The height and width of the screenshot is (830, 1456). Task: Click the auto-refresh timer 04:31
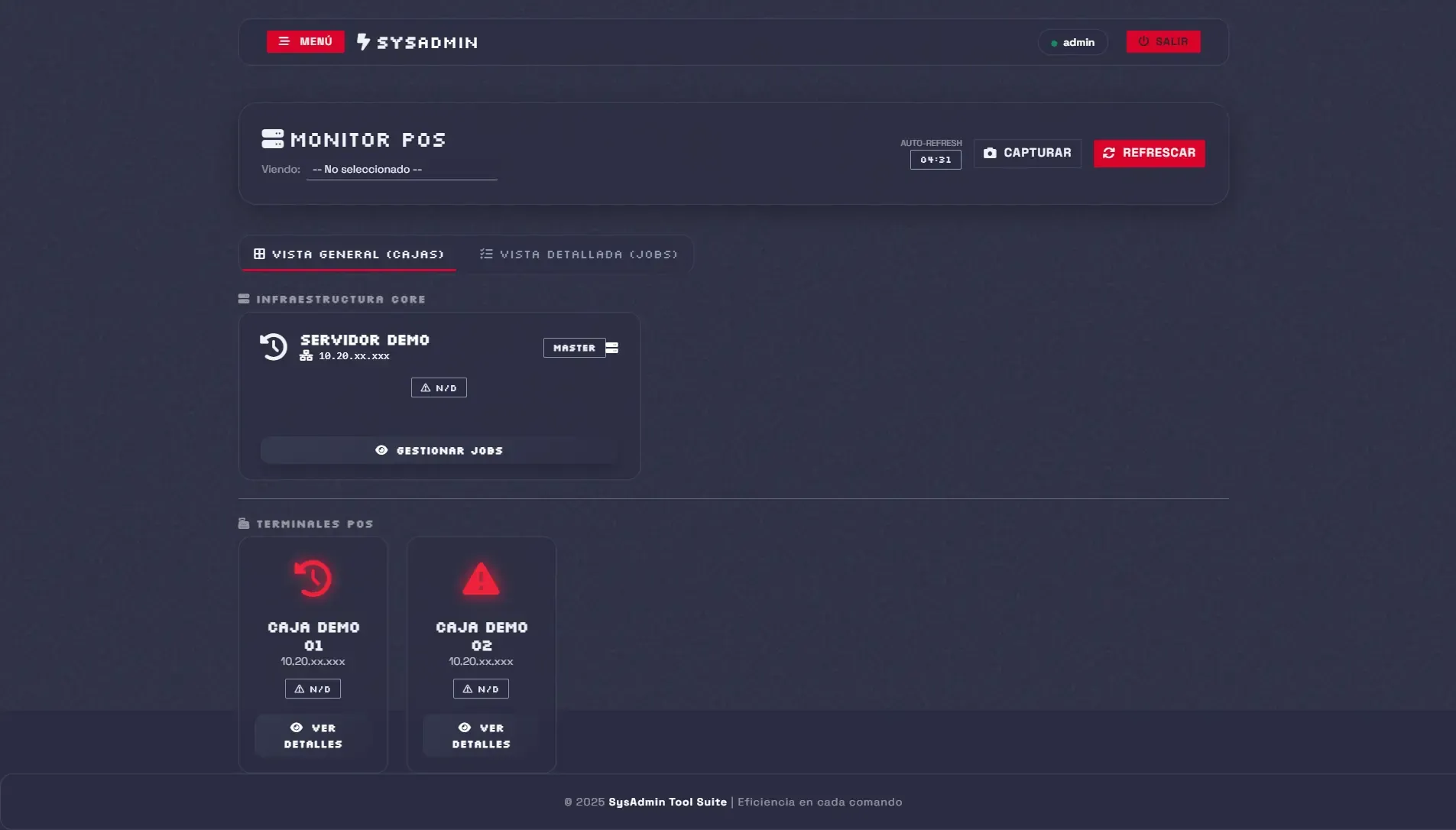(x=936, y=160)
